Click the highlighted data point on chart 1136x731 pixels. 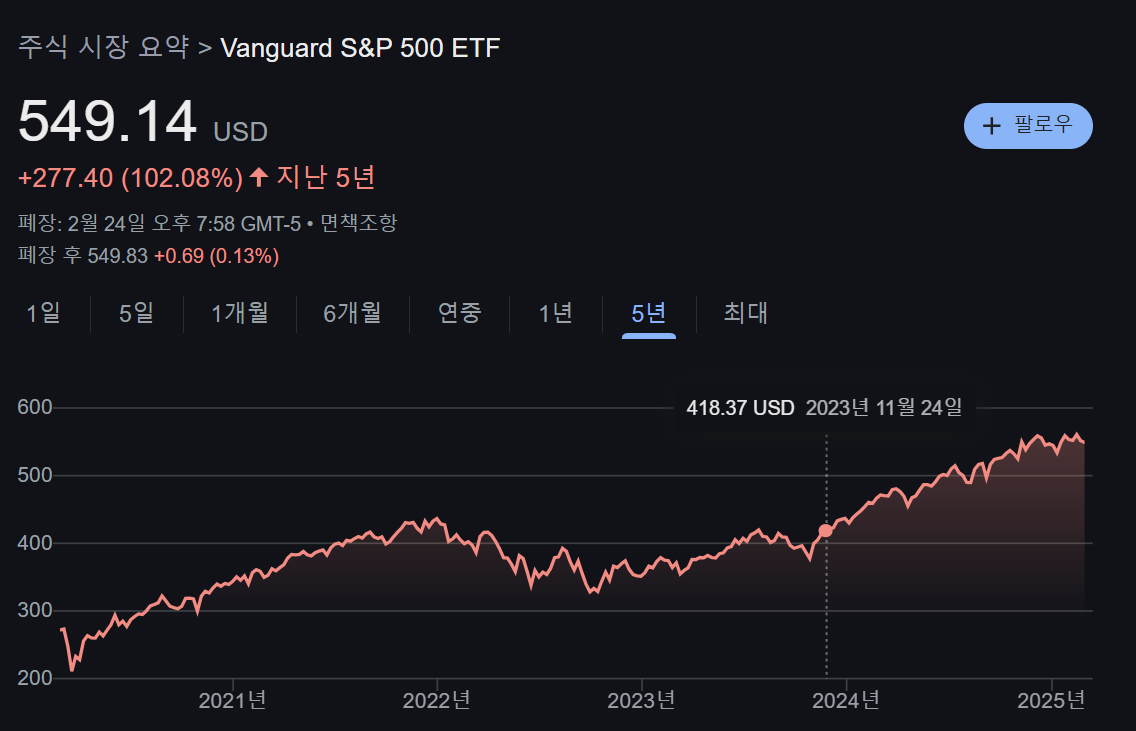point(825,531)
